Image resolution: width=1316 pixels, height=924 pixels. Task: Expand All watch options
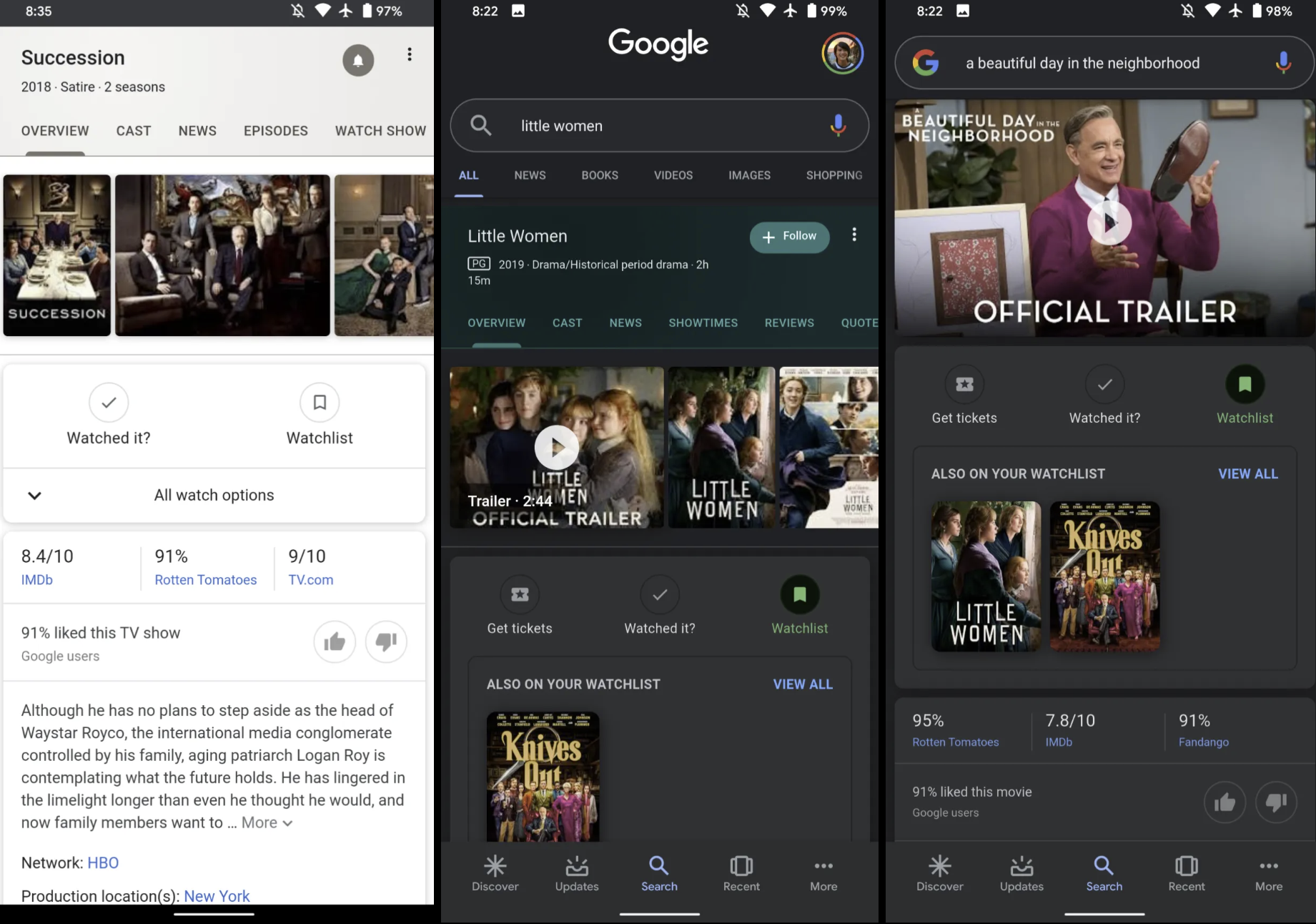(214, 495)
